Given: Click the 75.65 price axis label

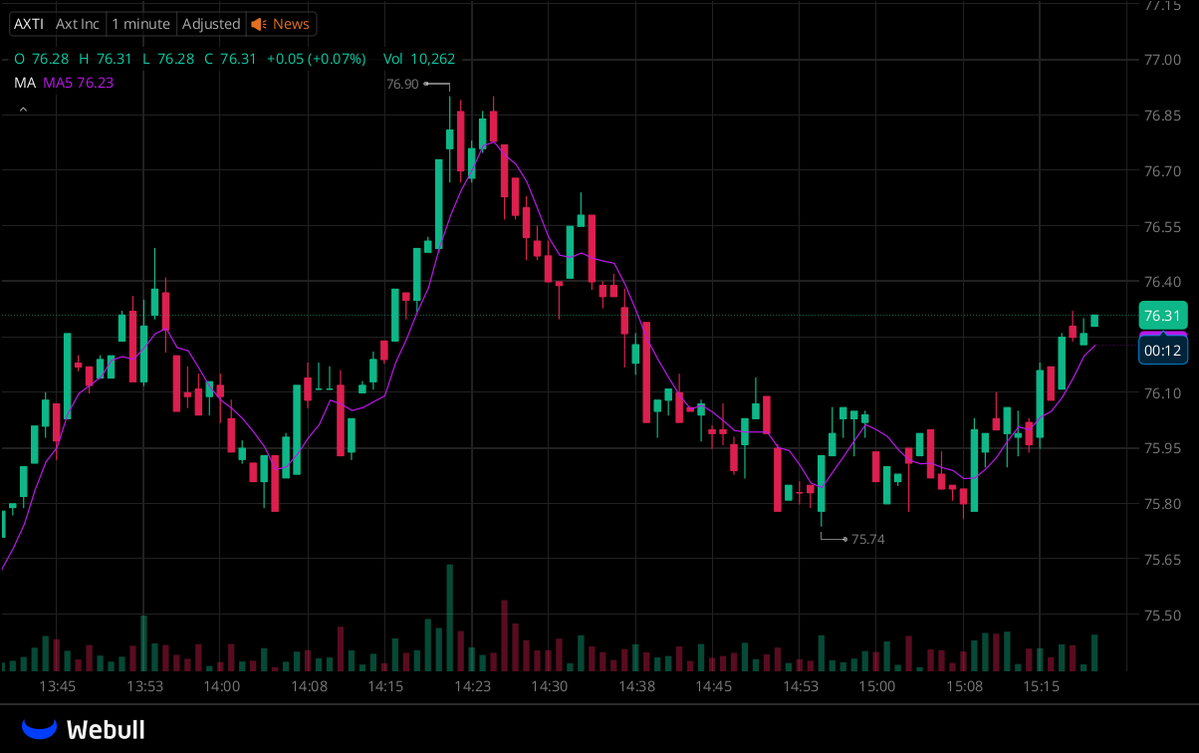Looking at the screenshot, I should [x=1162, y=560].
